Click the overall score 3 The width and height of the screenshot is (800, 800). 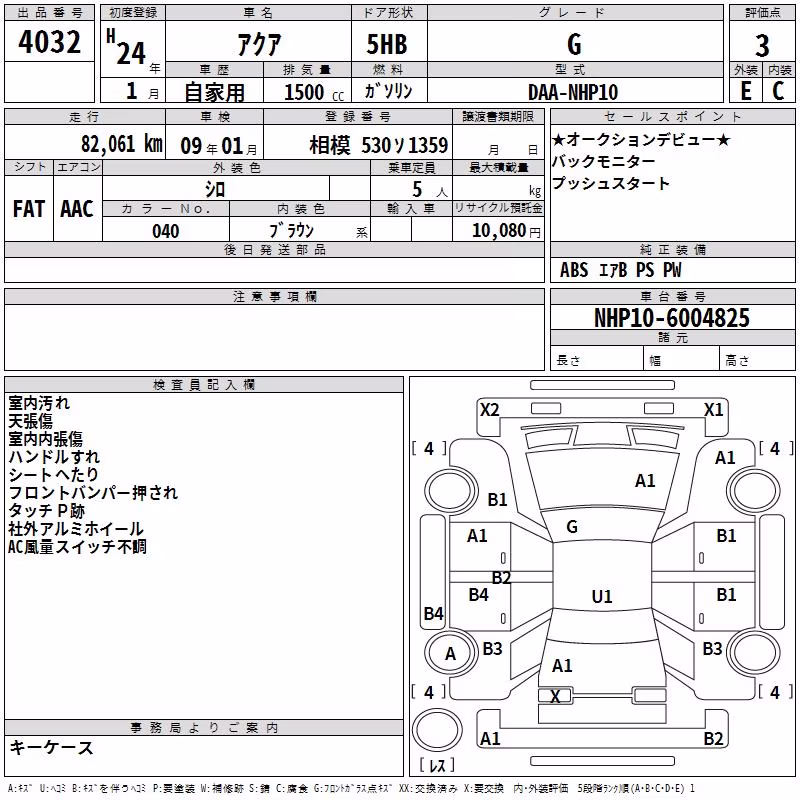click(762, 45)
